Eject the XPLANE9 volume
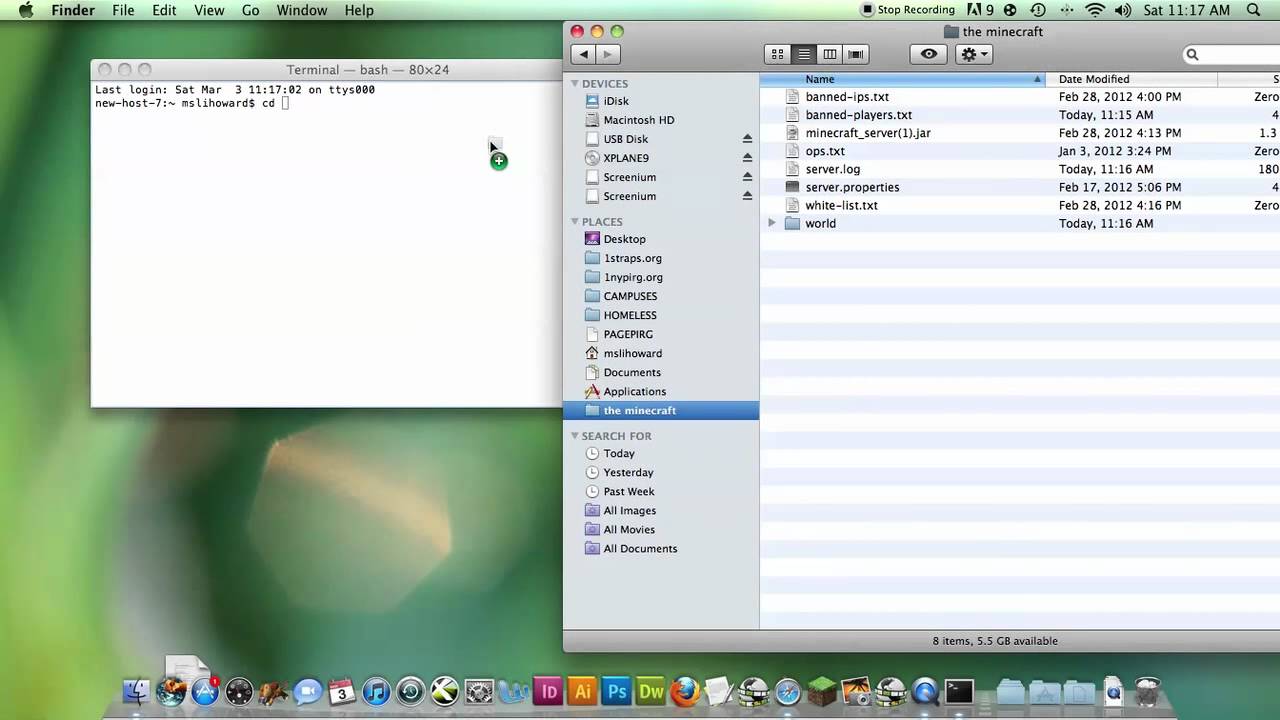The image size is (1280, 720). tap(747, 158)
